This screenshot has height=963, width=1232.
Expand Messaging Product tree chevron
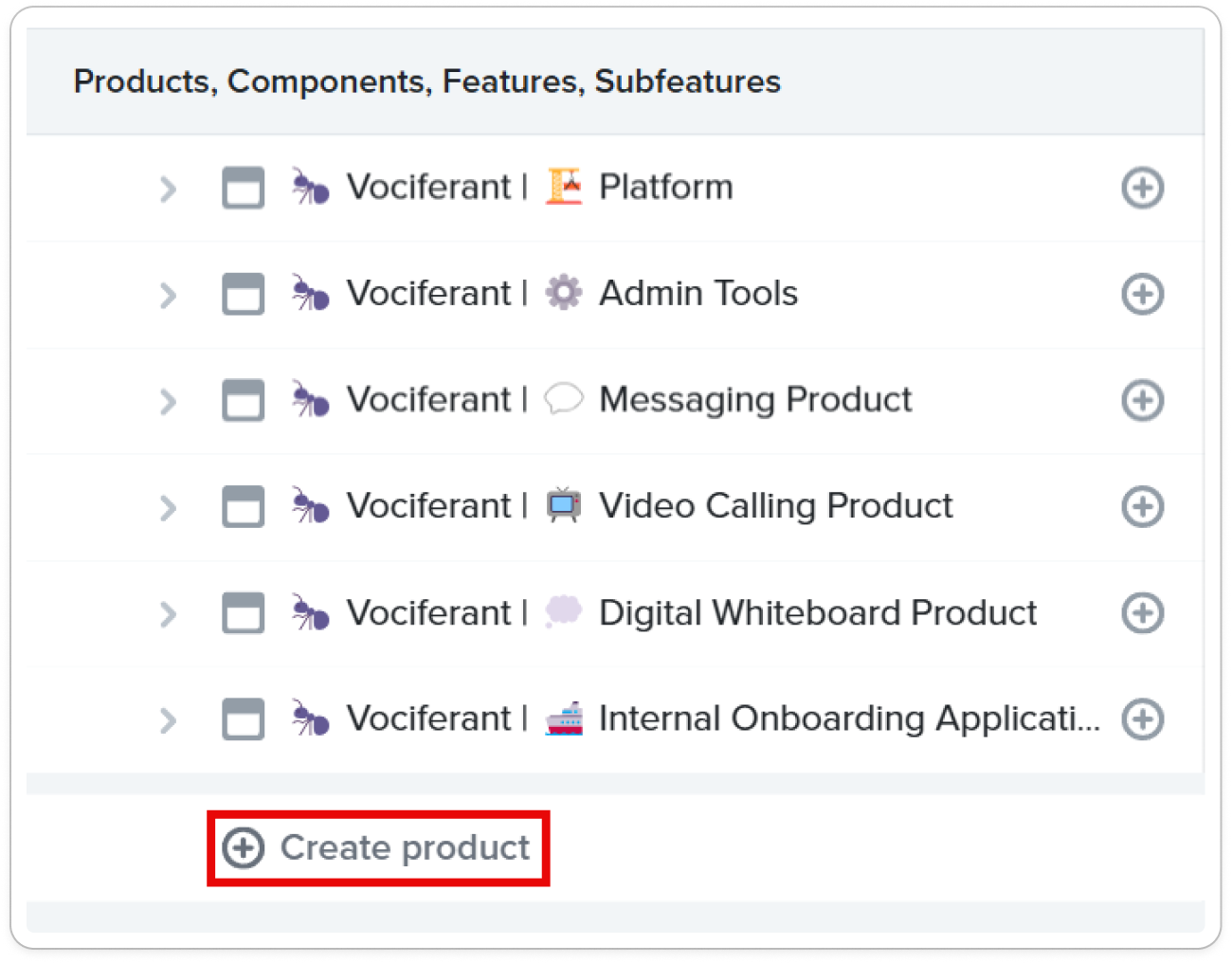pyautogui.click(x=168, y=401)
